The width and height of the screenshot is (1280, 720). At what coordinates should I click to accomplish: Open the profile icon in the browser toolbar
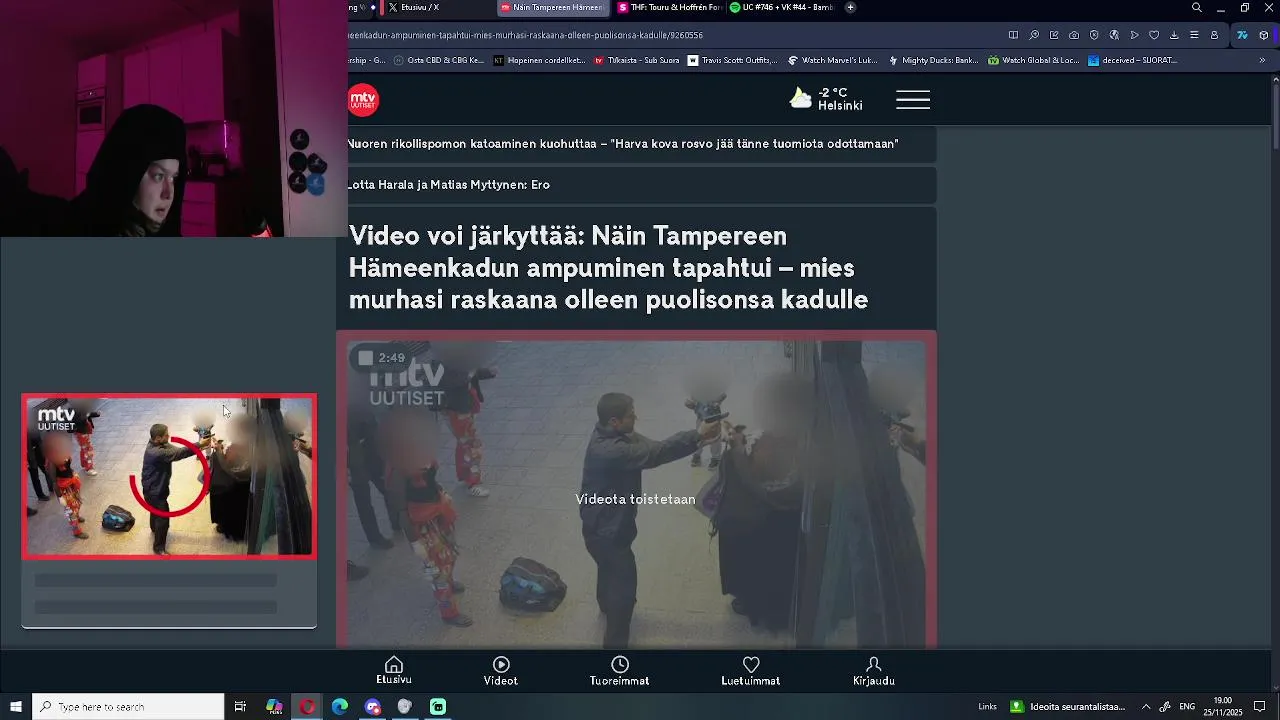coord(1214,35)
